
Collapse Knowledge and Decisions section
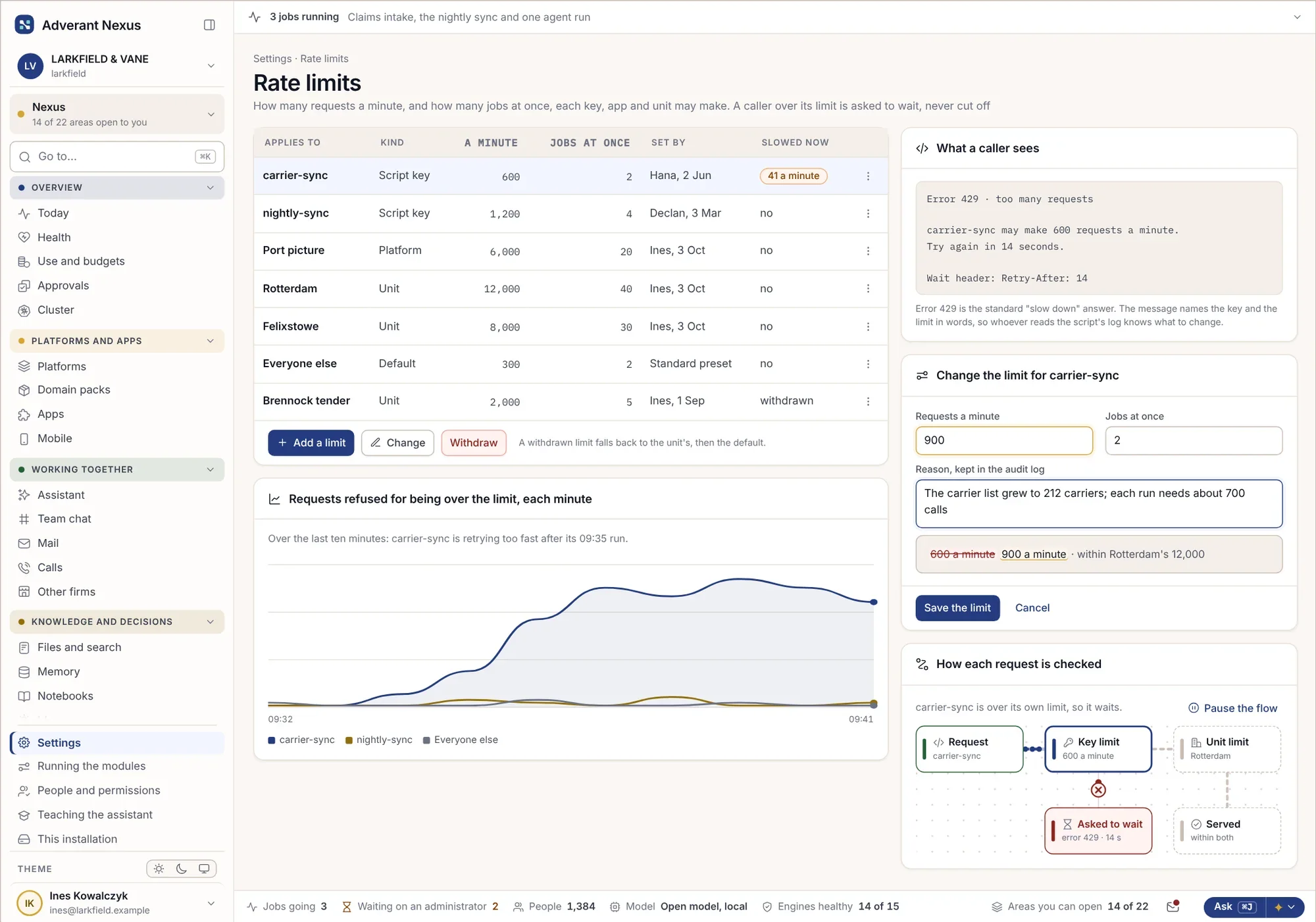tap(116, 622)
